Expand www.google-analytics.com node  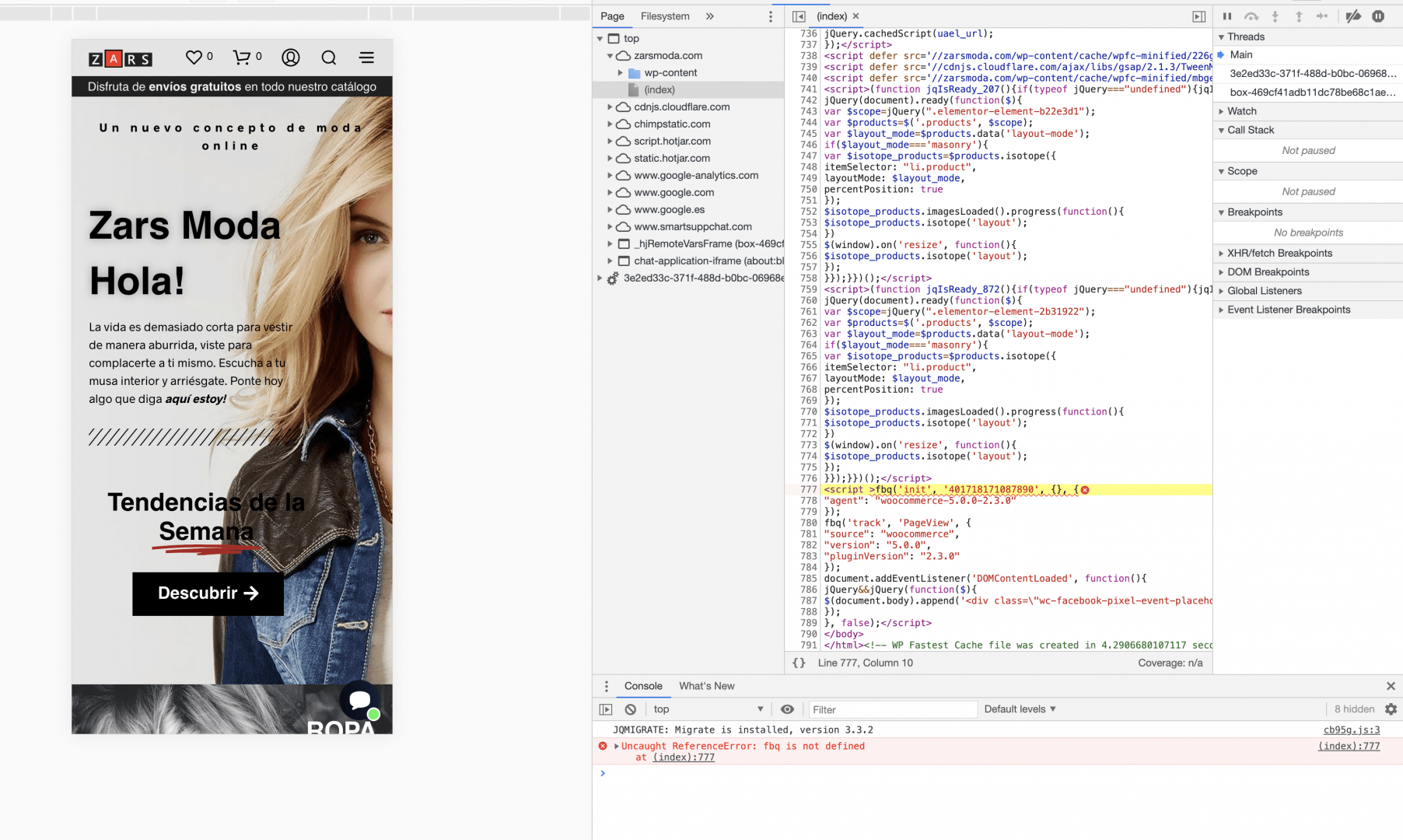[610, 176]
